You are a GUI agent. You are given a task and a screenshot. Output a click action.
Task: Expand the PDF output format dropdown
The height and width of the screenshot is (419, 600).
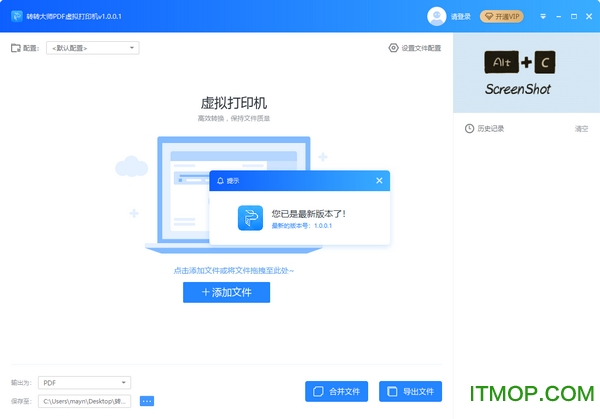point(85,383)
